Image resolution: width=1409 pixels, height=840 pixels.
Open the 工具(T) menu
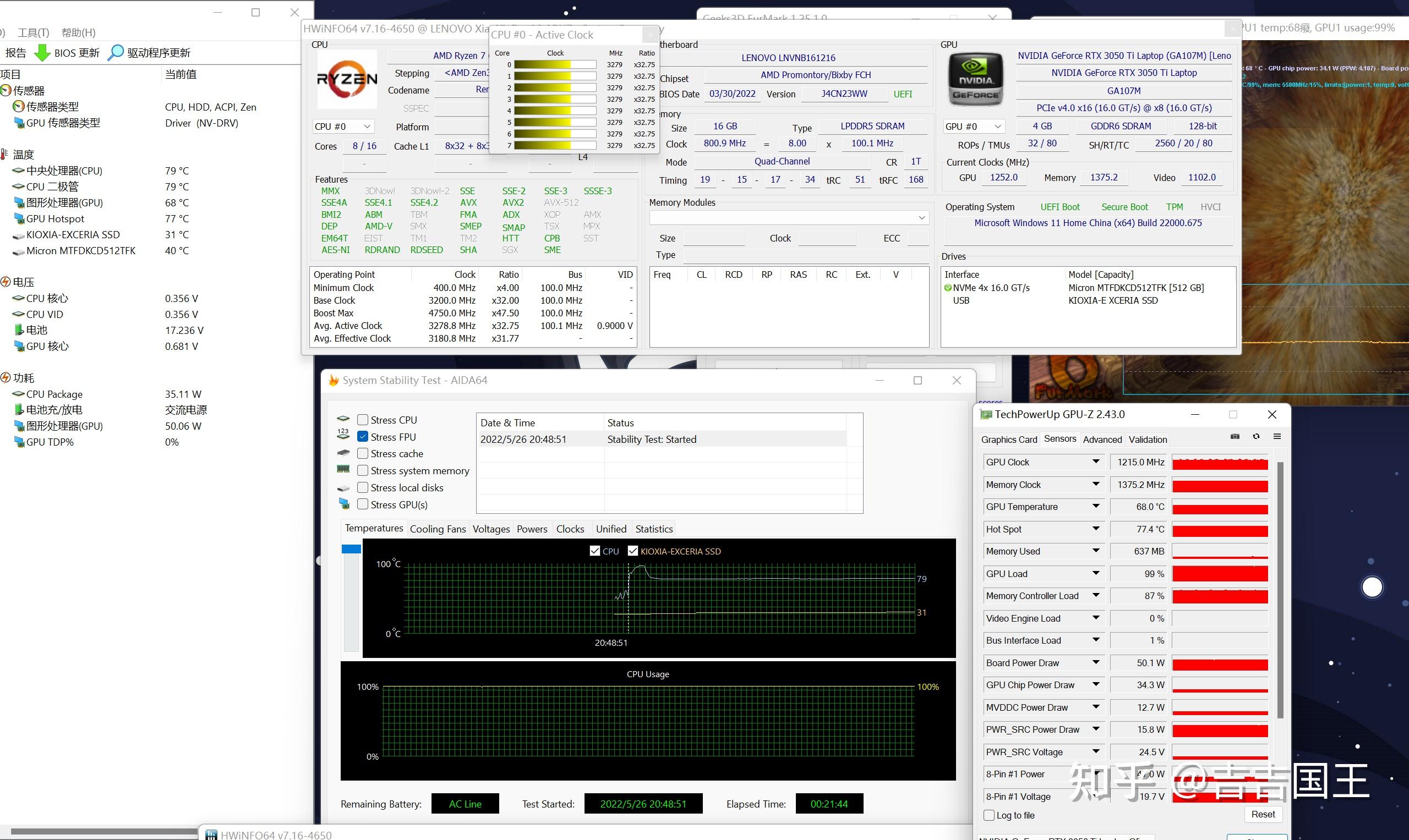(x=34, y=32)
